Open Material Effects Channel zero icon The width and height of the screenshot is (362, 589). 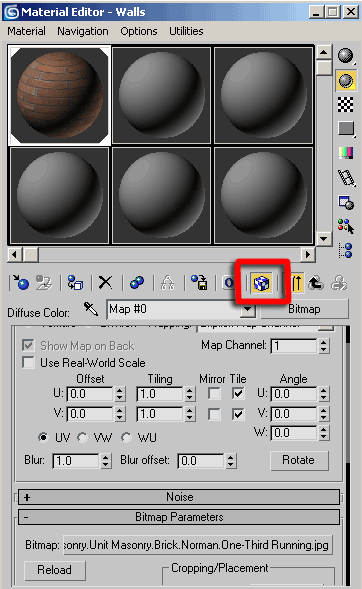point(228,282)
